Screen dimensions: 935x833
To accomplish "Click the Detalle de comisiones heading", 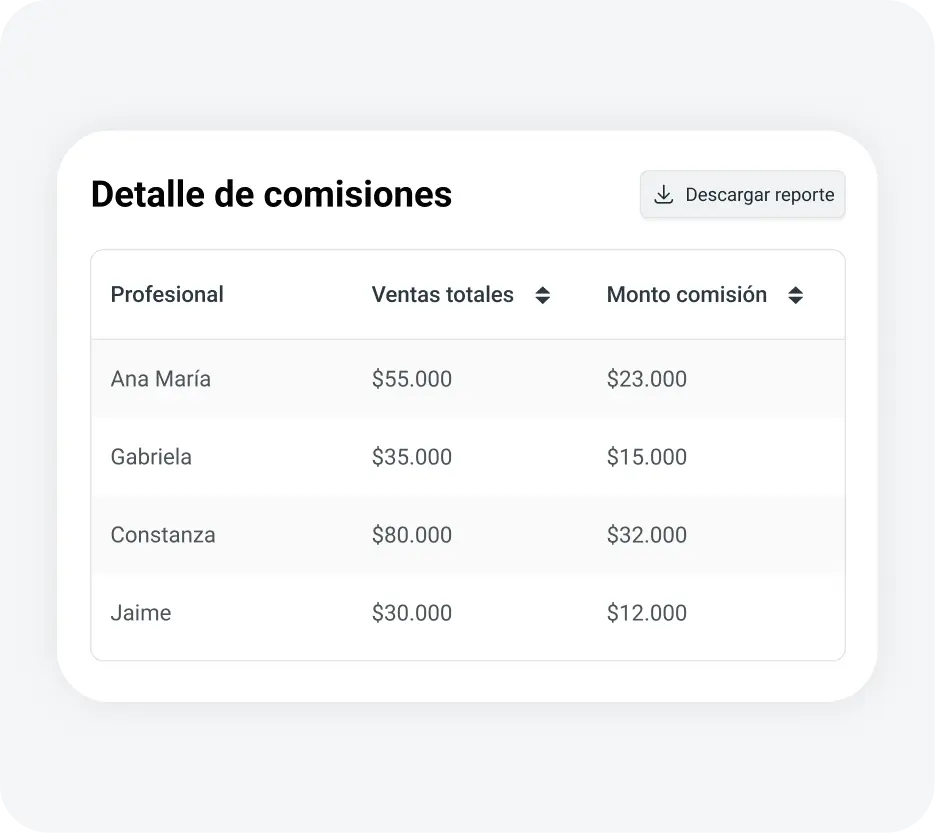I will pyautogui.click(x=271, y=195).
